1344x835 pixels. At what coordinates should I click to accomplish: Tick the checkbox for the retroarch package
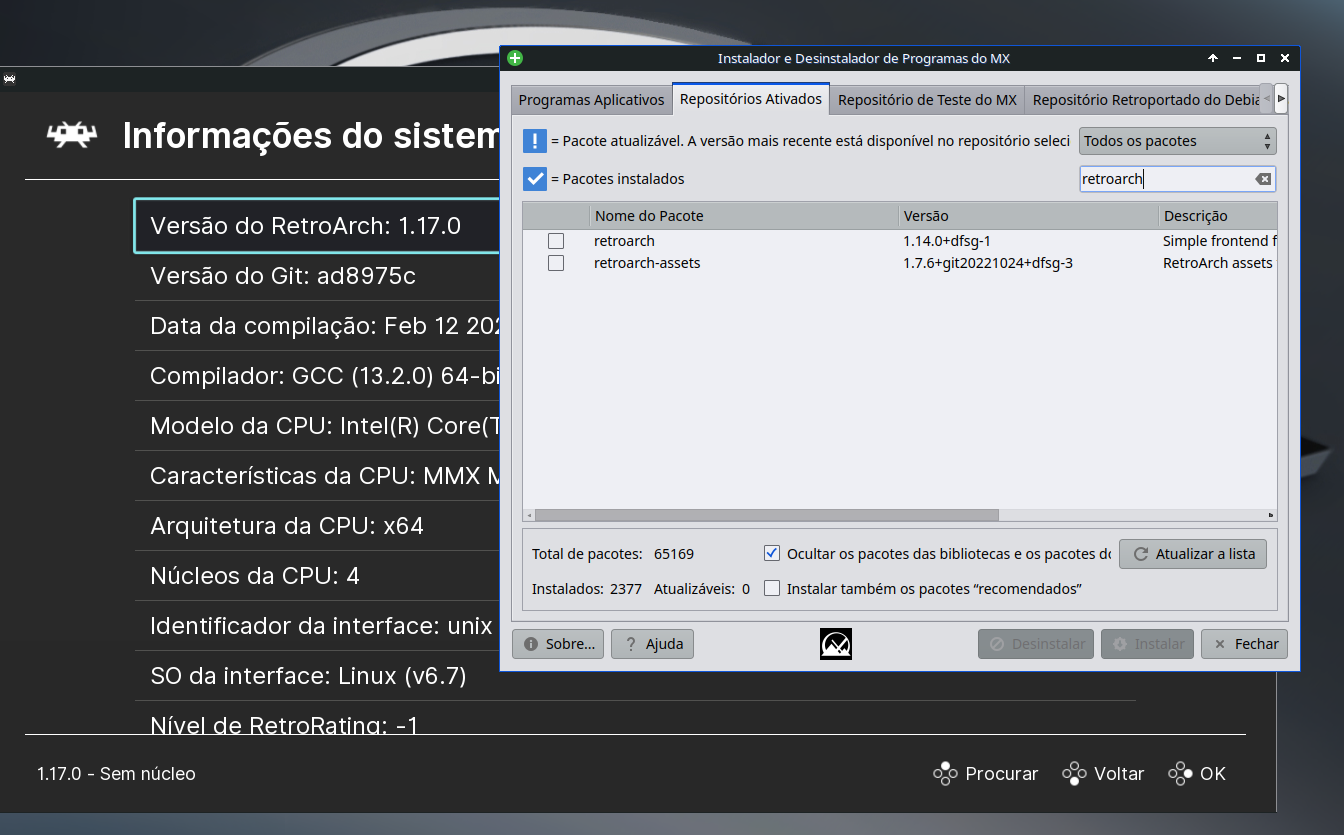coord(556,241)
